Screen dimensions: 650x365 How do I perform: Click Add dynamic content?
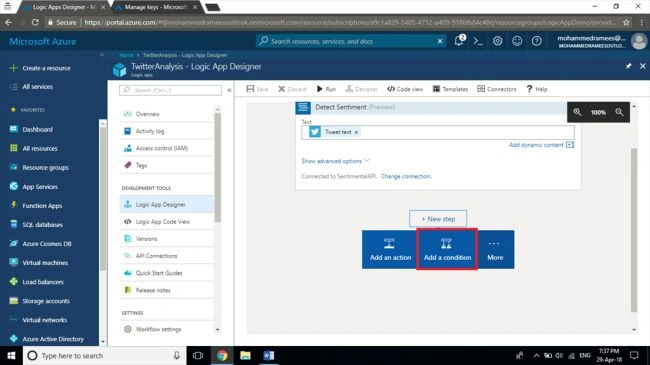point(541,145)
